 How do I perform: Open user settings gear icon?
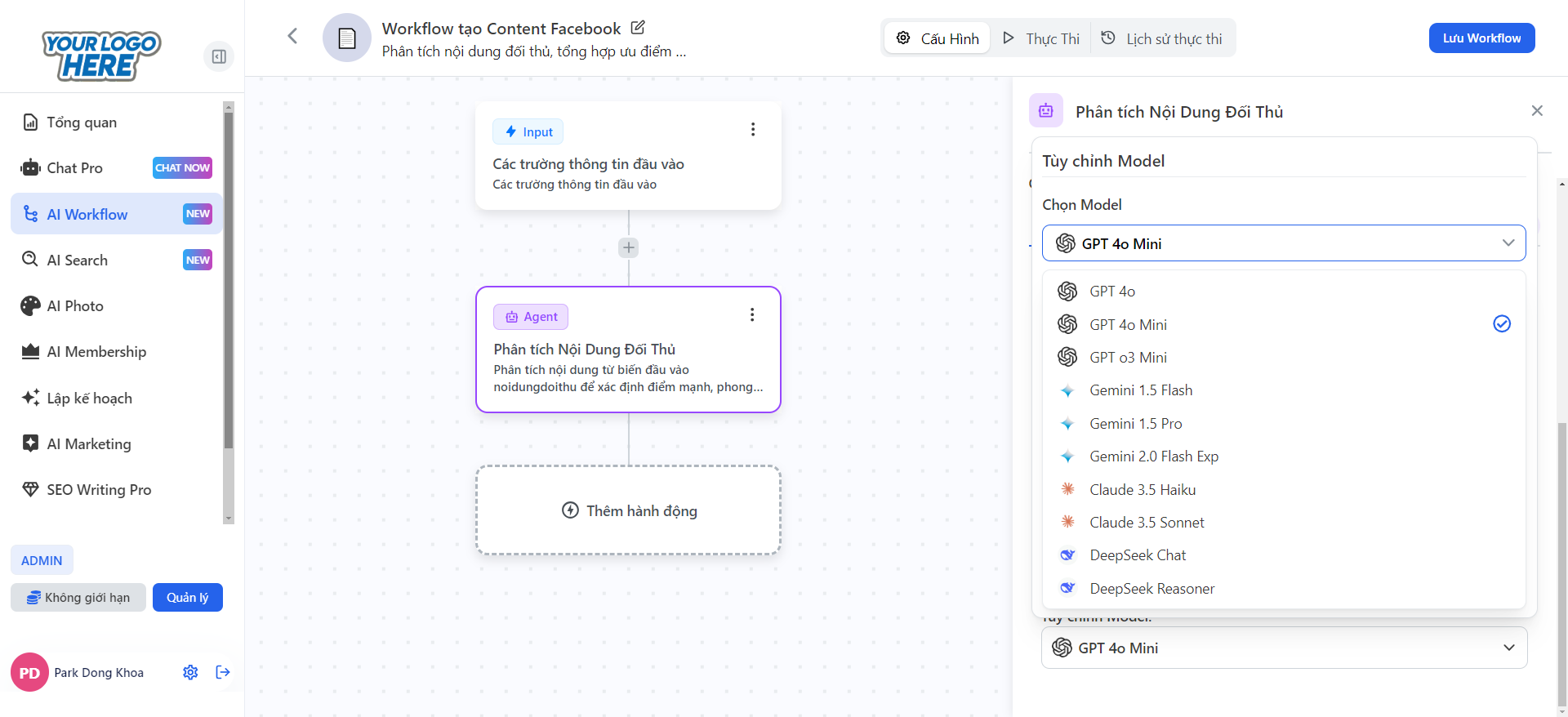(x=190, y=672)
